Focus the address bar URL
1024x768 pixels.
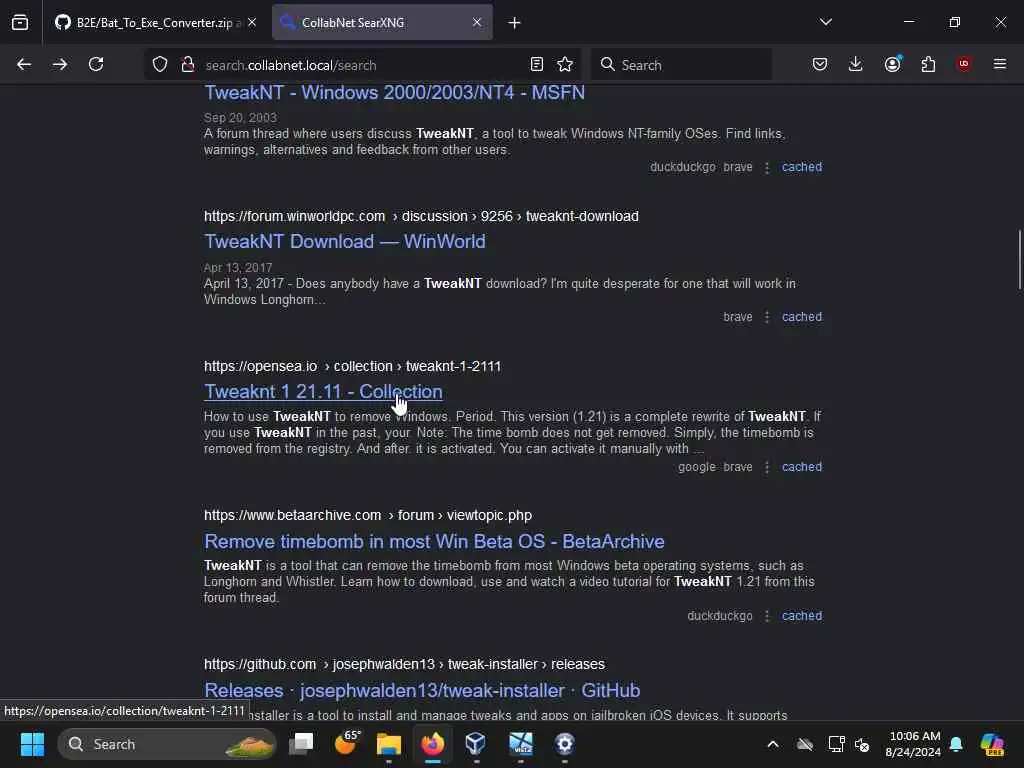[x=291, y=65]
